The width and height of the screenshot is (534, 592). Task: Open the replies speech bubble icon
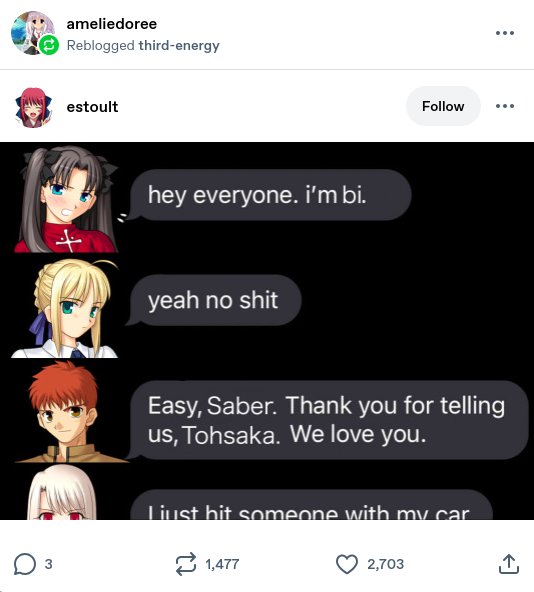click(x=25, y=564)
